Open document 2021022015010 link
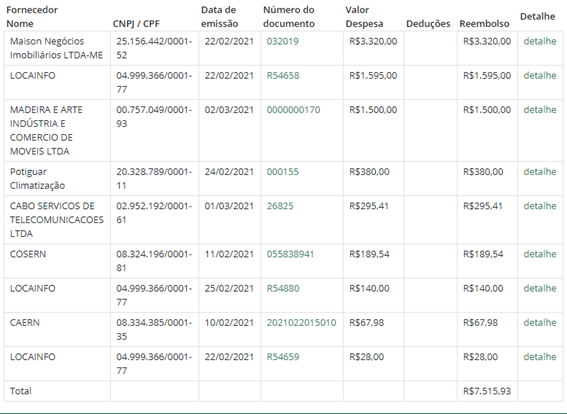This screenshot has width=567, height=414. (x=301, y=323)
